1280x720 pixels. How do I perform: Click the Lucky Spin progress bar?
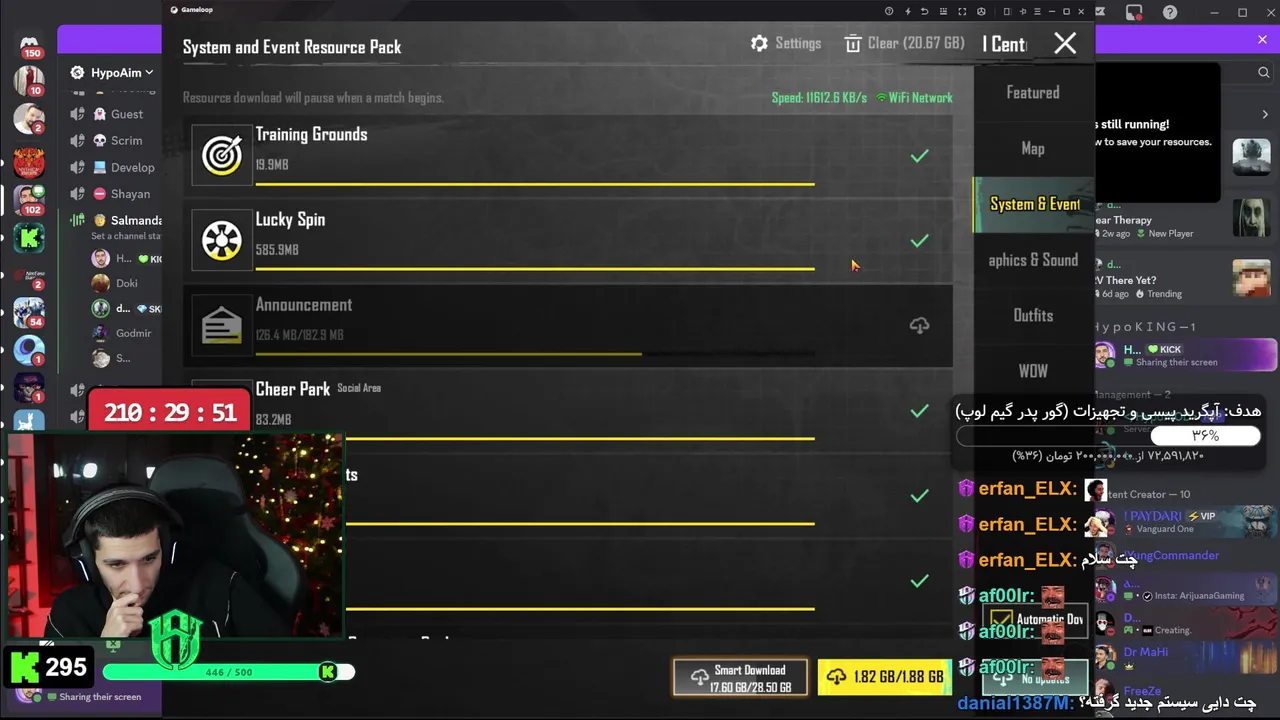(x=535, y=269)
